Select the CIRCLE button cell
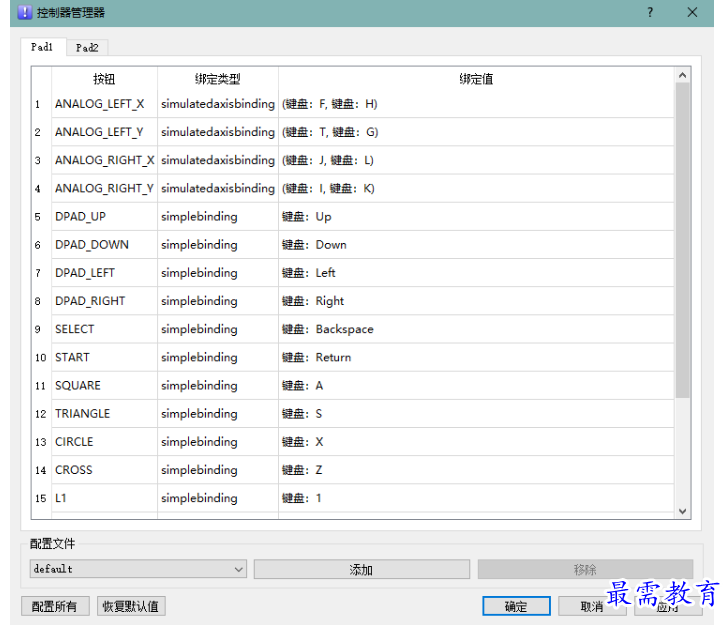 coord(104,442)
